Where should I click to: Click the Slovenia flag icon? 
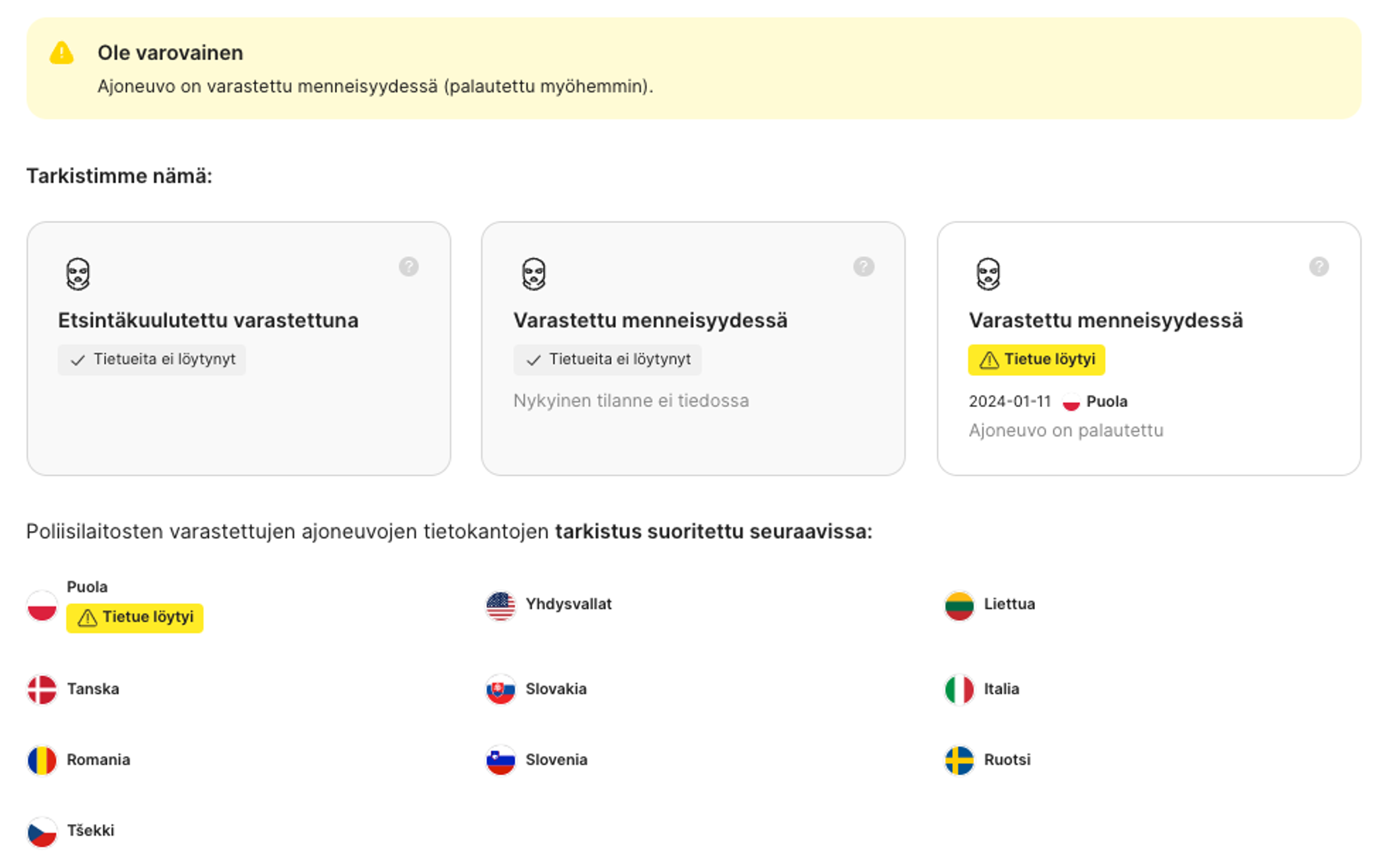[501, 760]
